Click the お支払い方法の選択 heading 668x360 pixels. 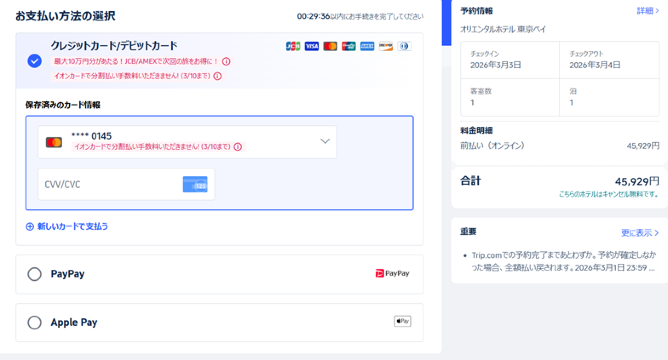[65, 16]
